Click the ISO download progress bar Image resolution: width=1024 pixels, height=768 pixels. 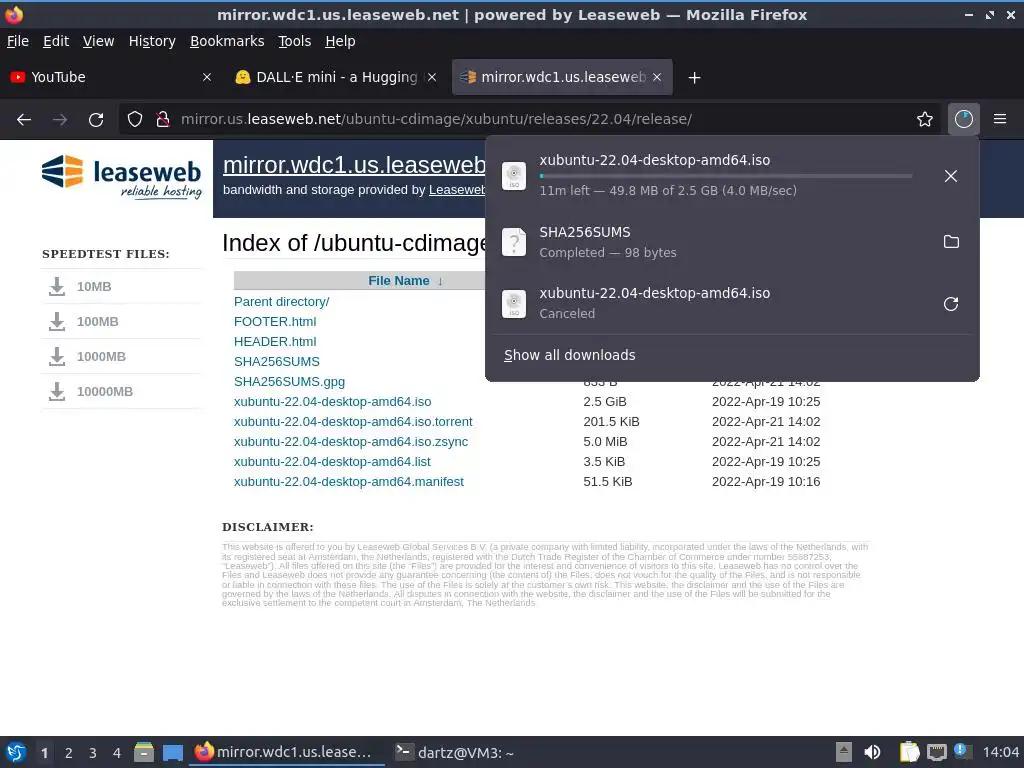(x=726, y=176)
